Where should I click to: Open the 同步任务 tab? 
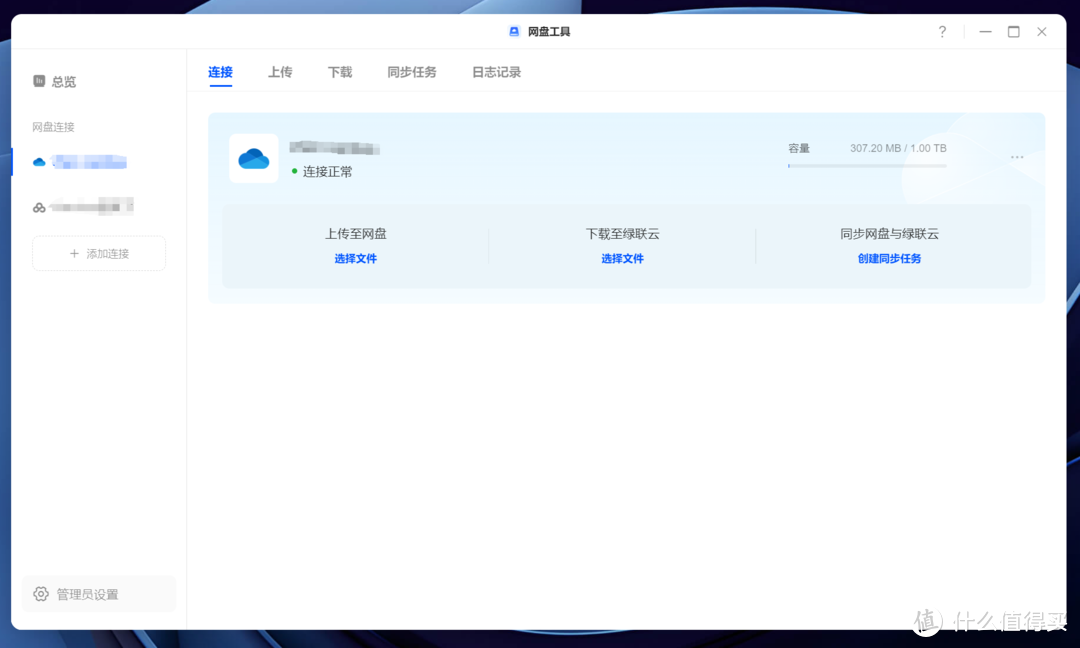pos(412,72)
